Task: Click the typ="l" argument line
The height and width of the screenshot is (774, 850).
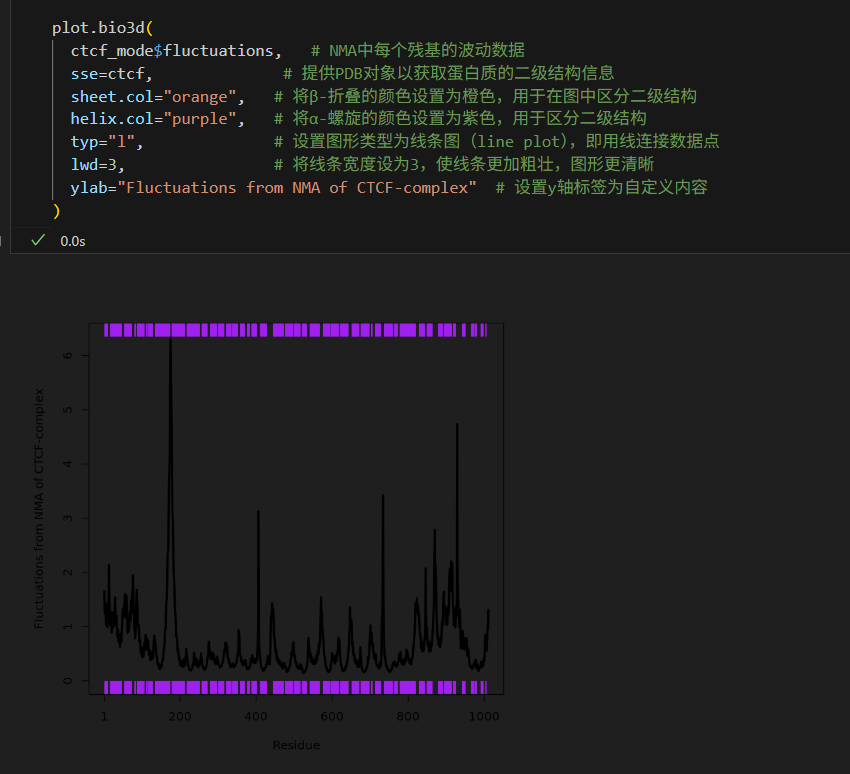Action: coord(107,142)
